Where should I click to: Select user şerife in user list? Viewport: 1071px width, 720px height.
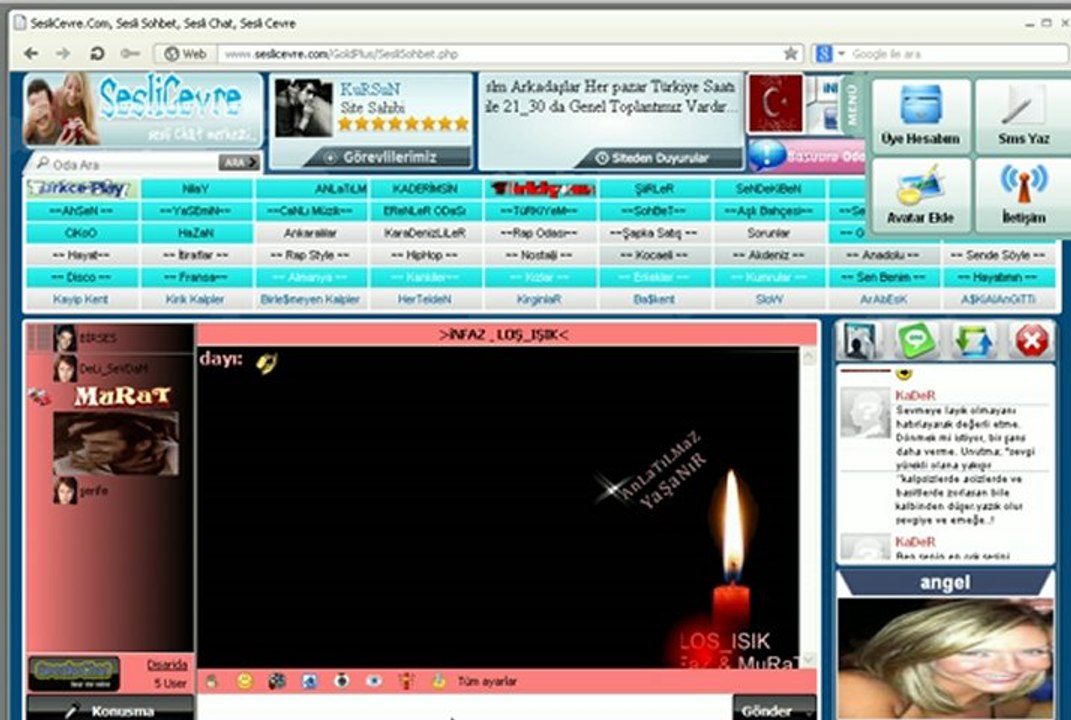pos(94,490)
